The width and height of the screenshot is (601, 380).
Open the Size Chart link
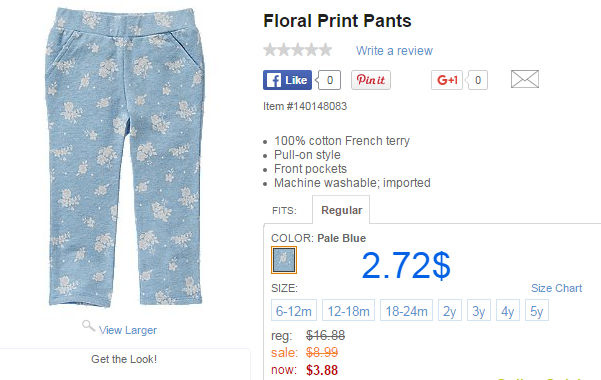(556, 288)
